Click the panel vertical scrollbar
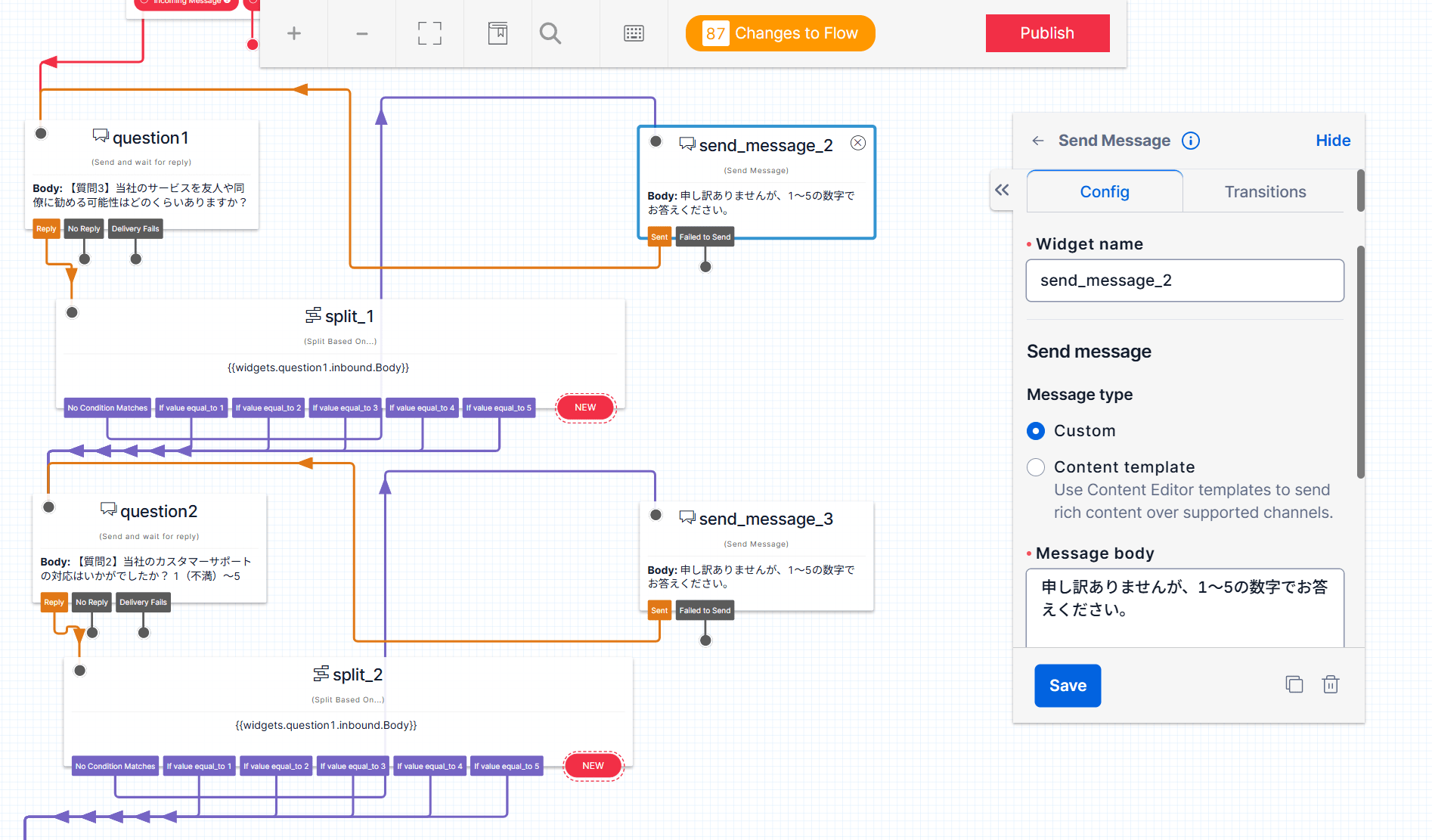 (1360, 361)
